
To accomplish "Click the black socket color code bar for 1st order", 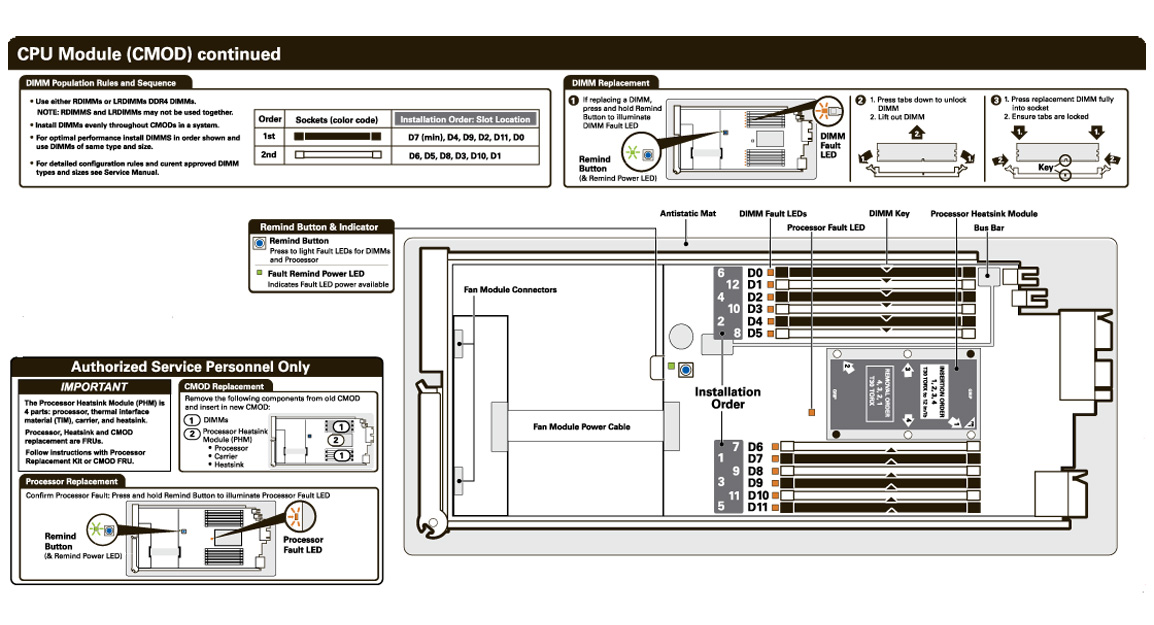I will pyautogui.click(x=338, y=136).
